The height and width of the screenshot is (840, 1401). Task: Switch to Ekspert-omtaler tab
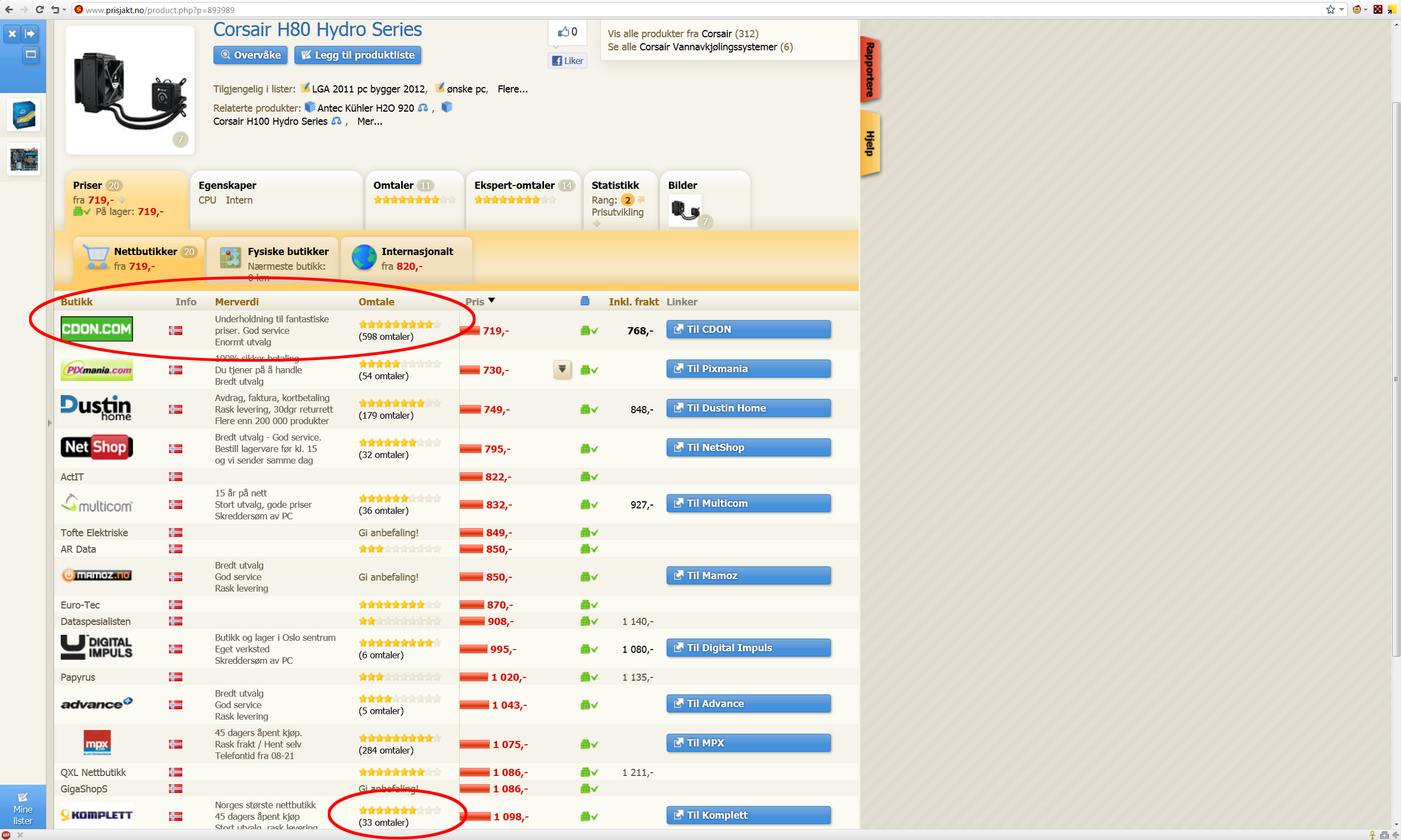(524, 200)
